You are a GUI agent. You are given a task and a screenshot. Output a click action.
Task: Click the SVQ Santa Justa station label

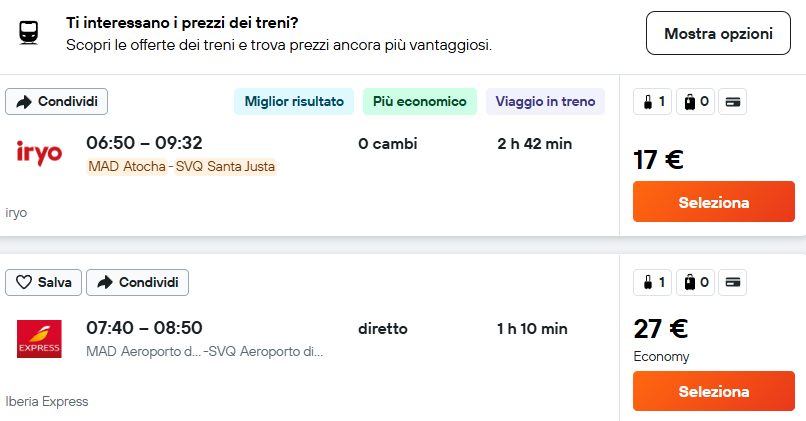(225, 167)
